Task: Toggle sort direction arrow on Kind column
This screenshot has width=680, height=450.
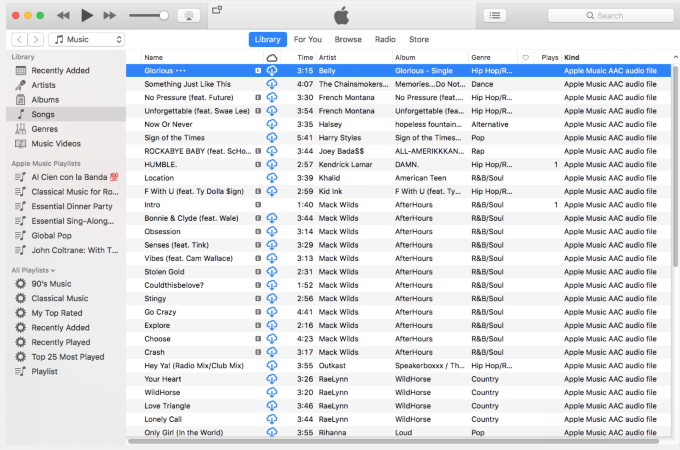Action: (x=676, y=57)
